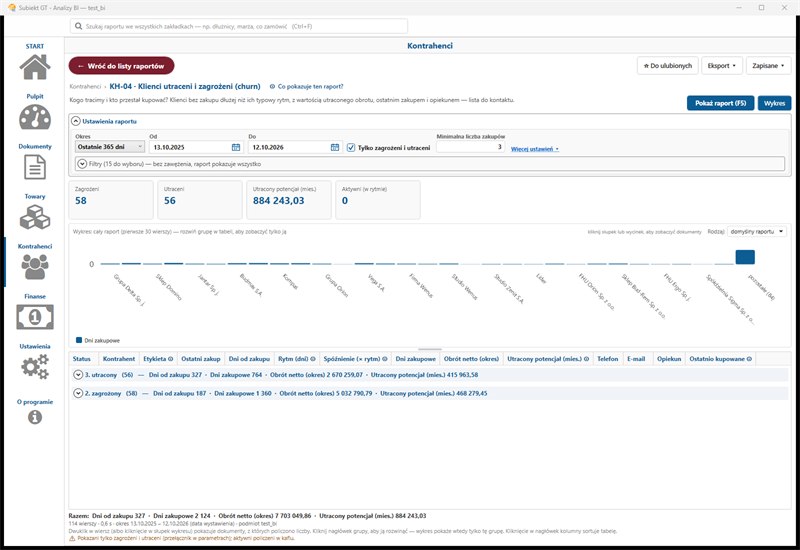Click info icon next to Spóźnienie column
The height and width of the screenshot is (550, 800).
[385, 359]
